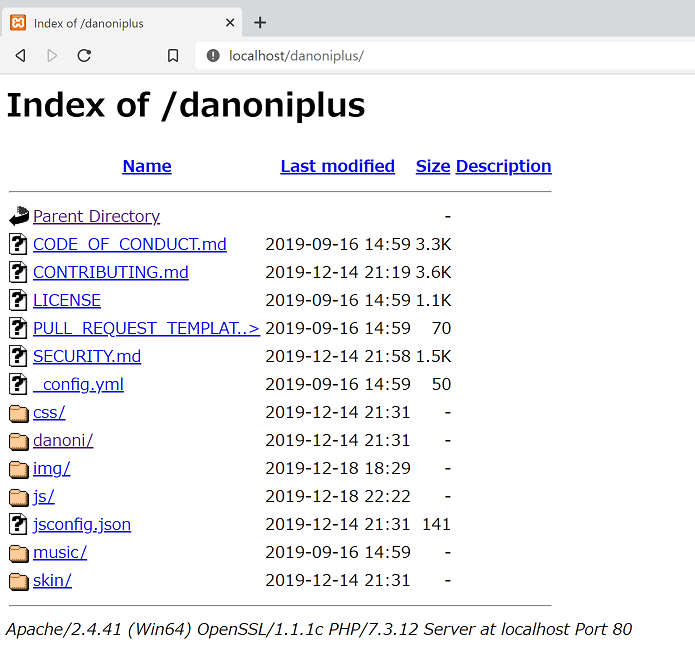Image resolution: width=695 pixels, height=653 pixels.
Task: Close the 'Index of /danoniplus' tab
Action: (230, 23)
